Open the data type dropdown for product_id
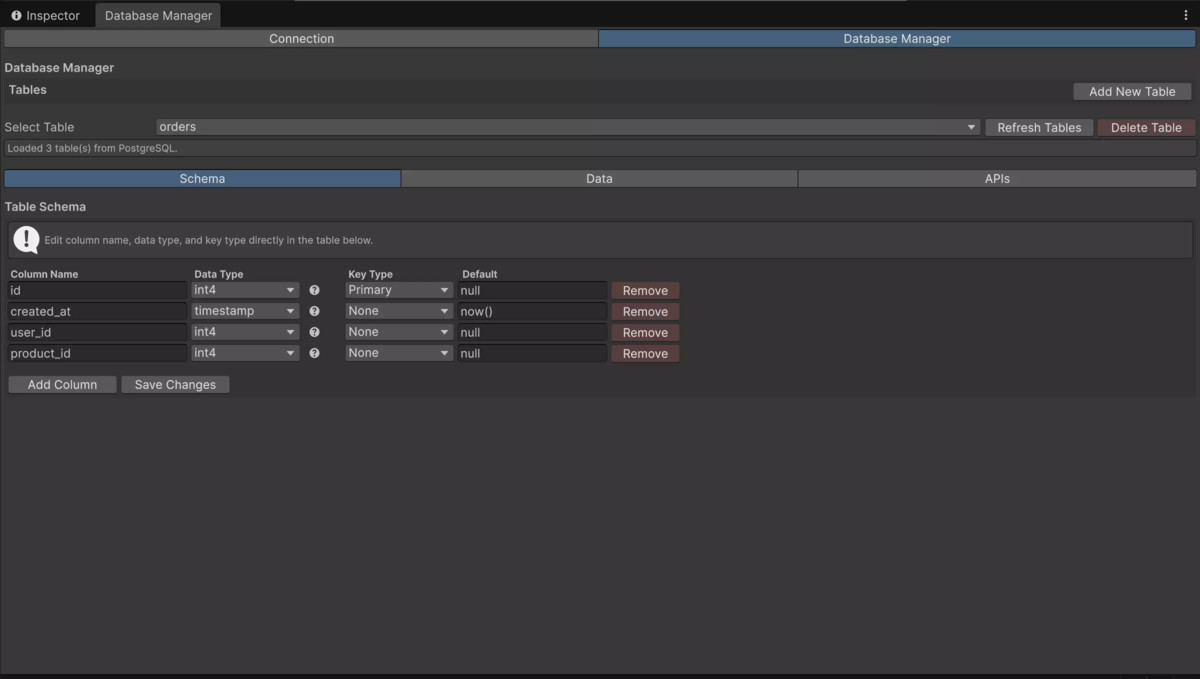Image resolution: width=1200 pixels, height=679 pixels. (x=245, y=353)
